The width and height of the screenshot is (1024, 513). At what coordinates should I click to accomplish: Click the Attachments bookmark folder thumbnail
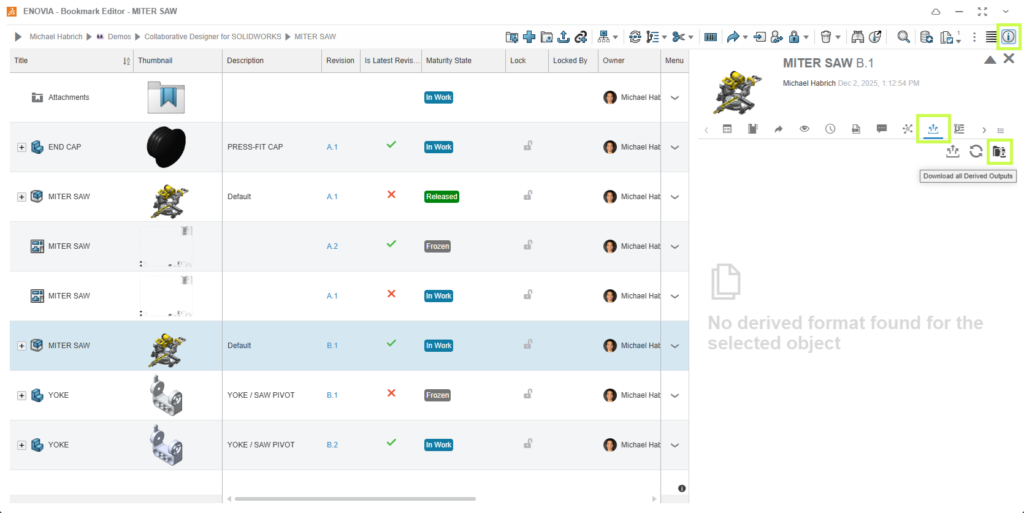[167, 97]
